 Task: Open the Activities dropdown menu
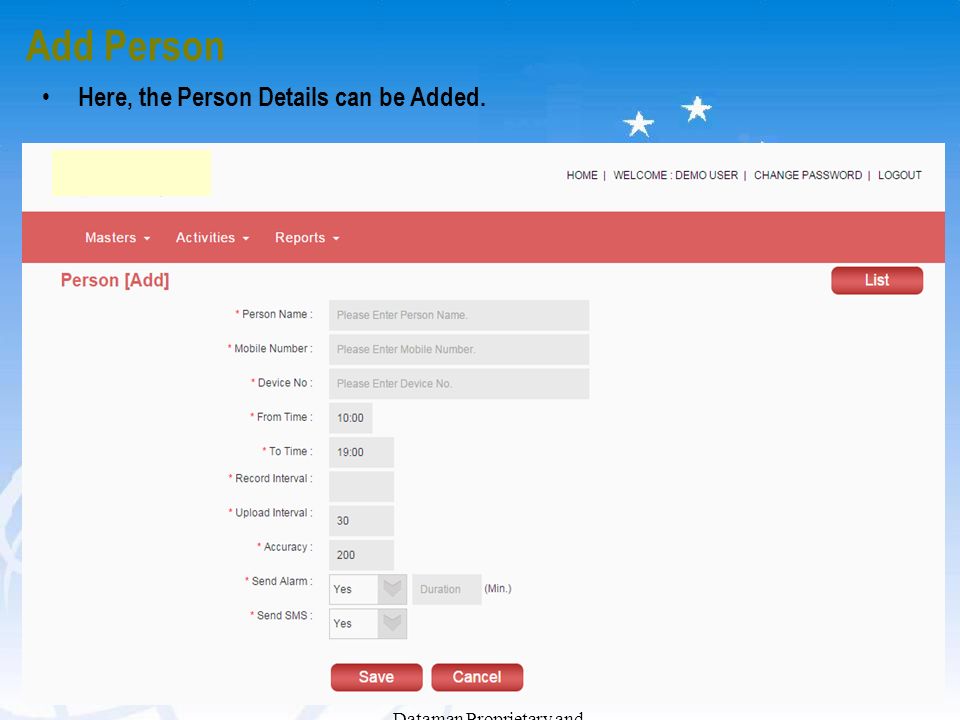pos(212,238)
